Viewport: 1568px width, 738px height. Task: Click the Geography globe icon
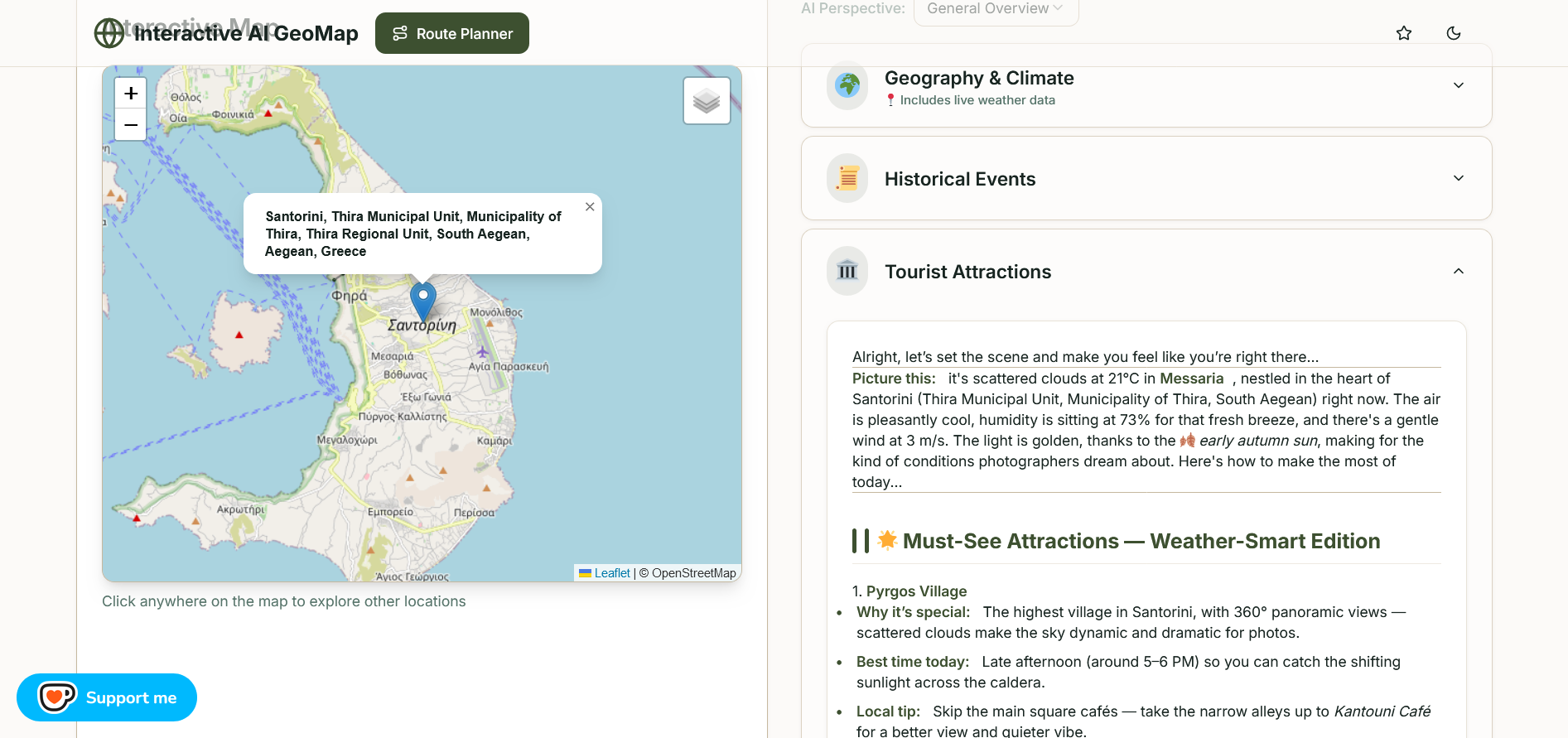click(x=847, y=85)
